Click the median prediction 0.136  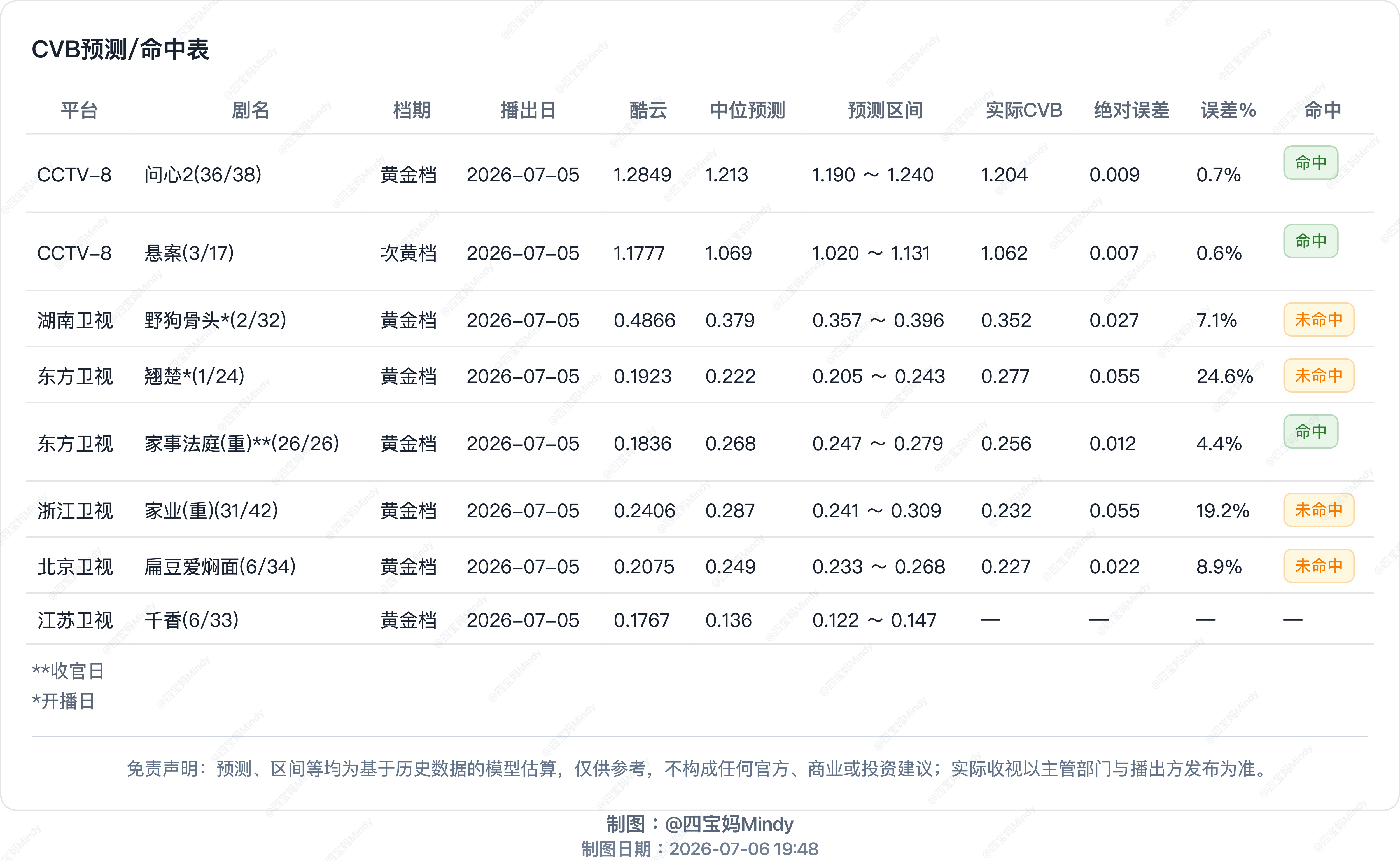click(729, 620)
